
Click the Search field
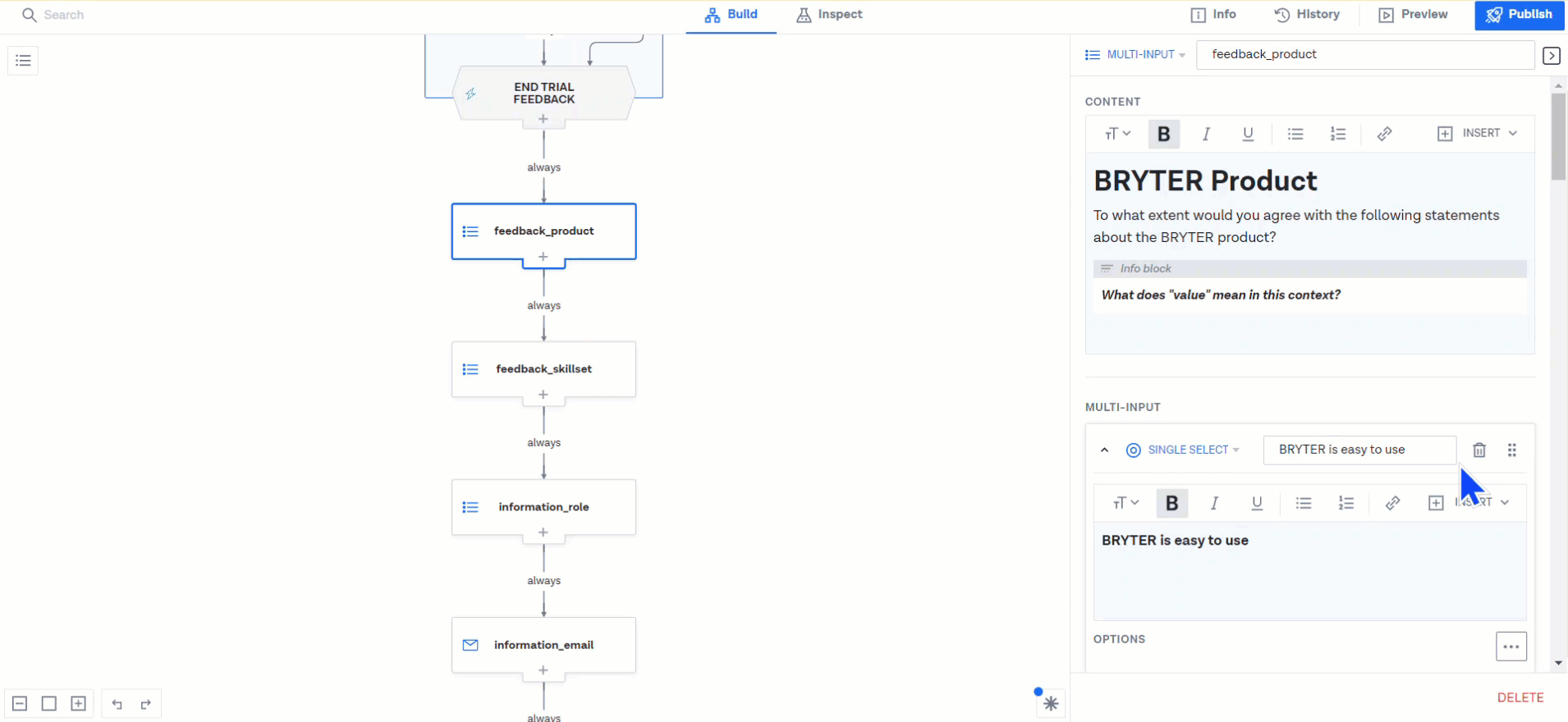click(x=64, y=15)
